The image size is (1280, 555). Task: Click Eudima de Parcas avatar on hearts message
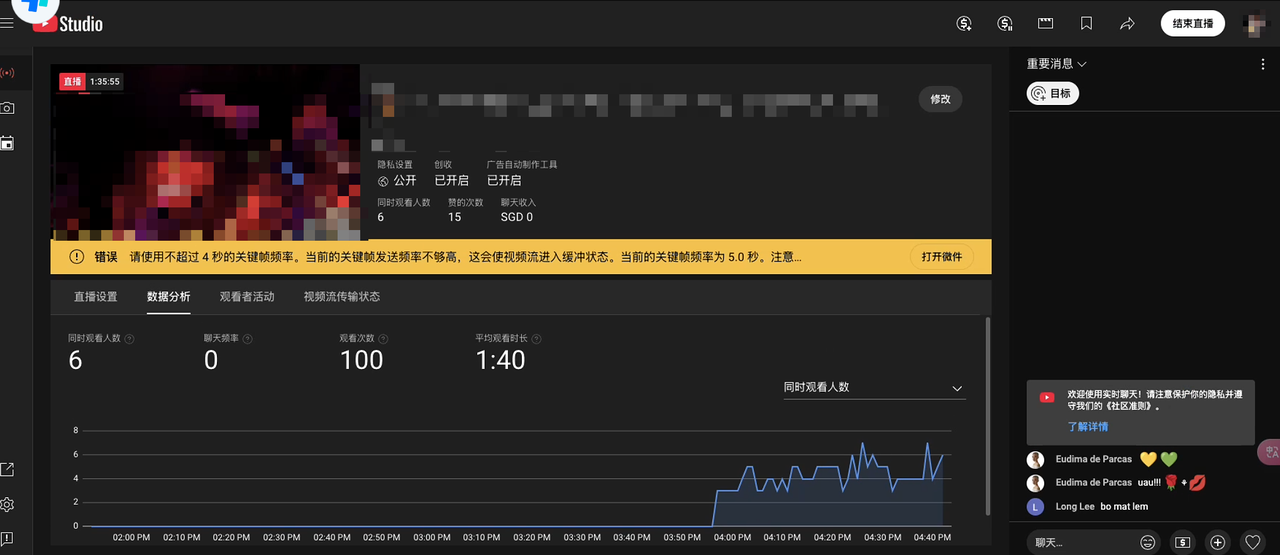[1036, 460]
